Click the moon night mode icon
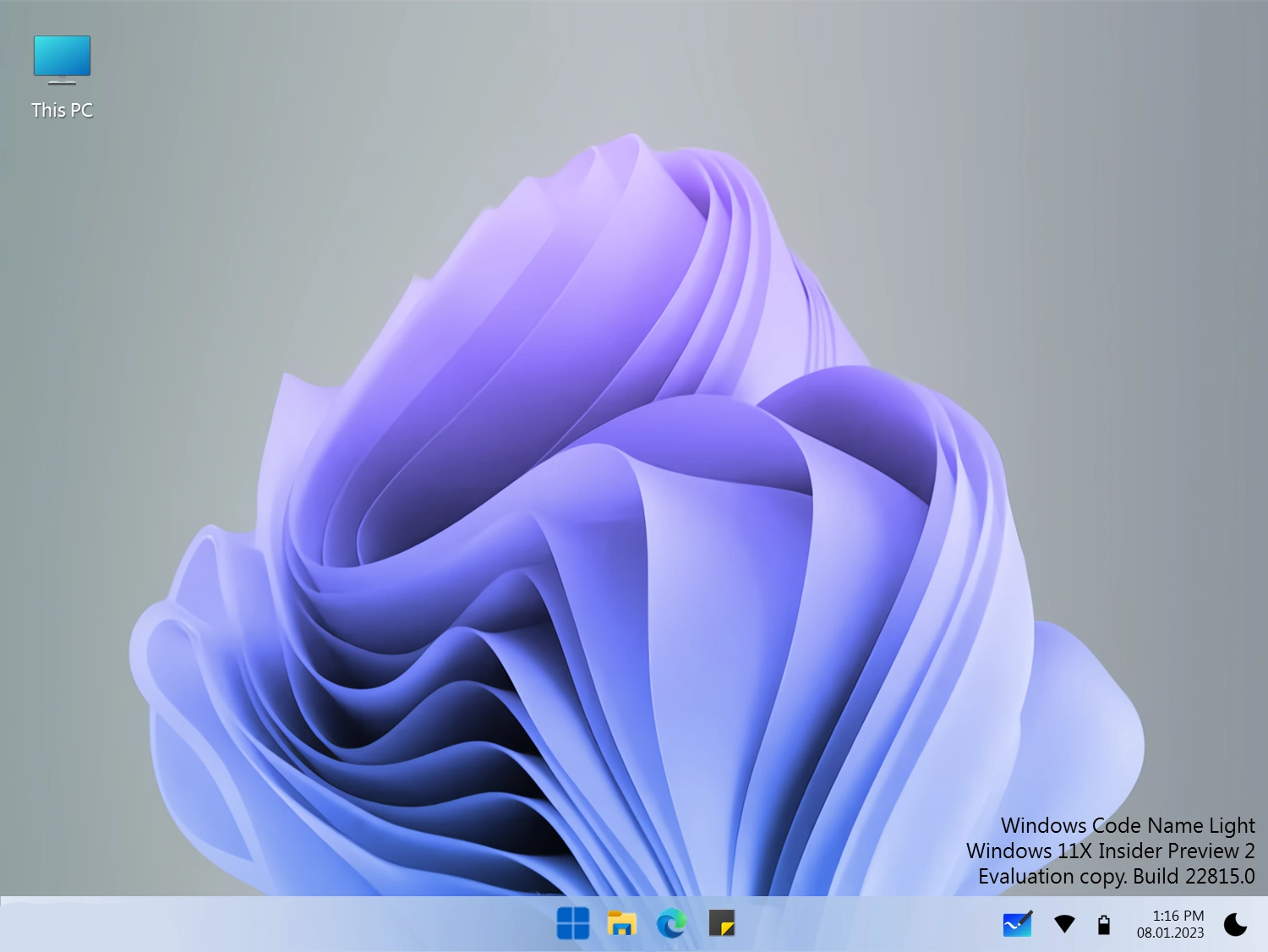The width and height of the screenshot is (1268, 952). click(1235, 924)
